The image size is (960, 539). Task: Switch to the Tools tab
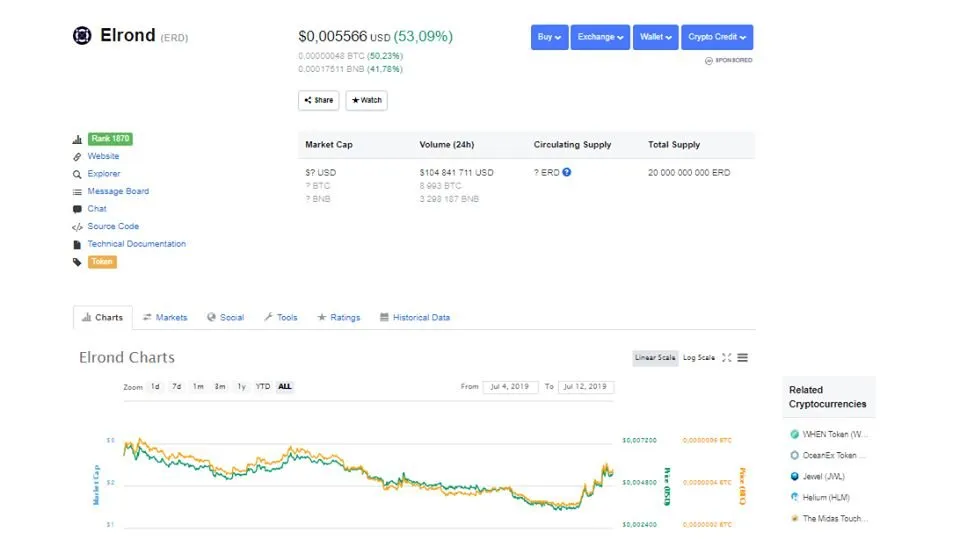point(281,317)
